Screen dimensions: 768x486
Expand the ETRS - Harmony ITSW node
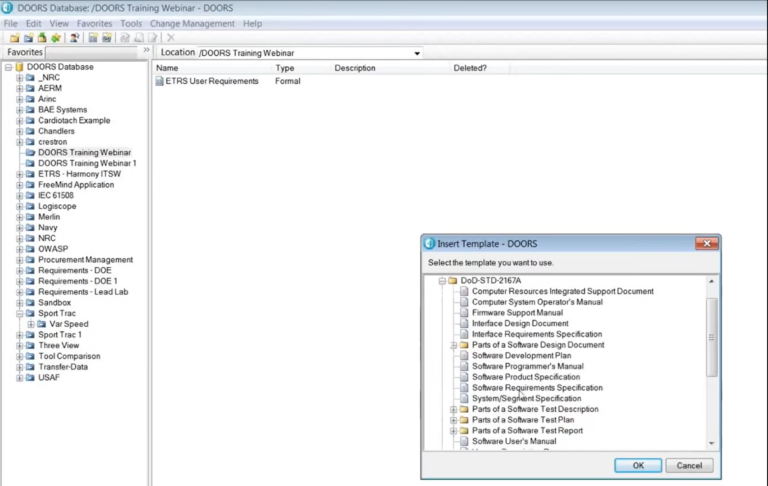coord(19,174)
